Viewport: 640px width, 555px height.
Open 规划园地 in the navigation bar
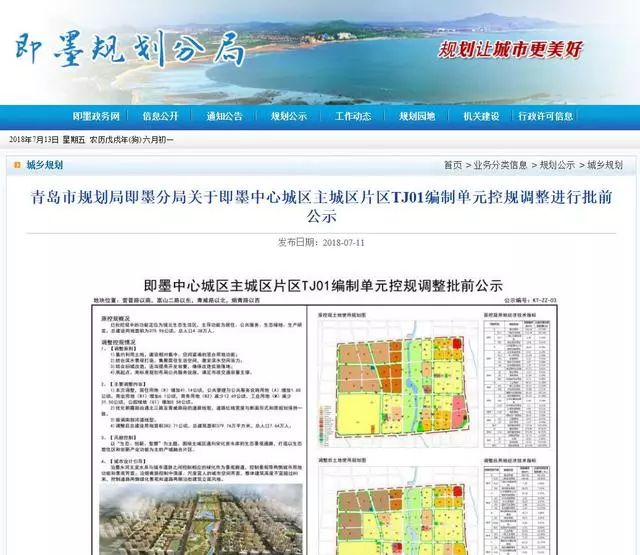[417, 116]
